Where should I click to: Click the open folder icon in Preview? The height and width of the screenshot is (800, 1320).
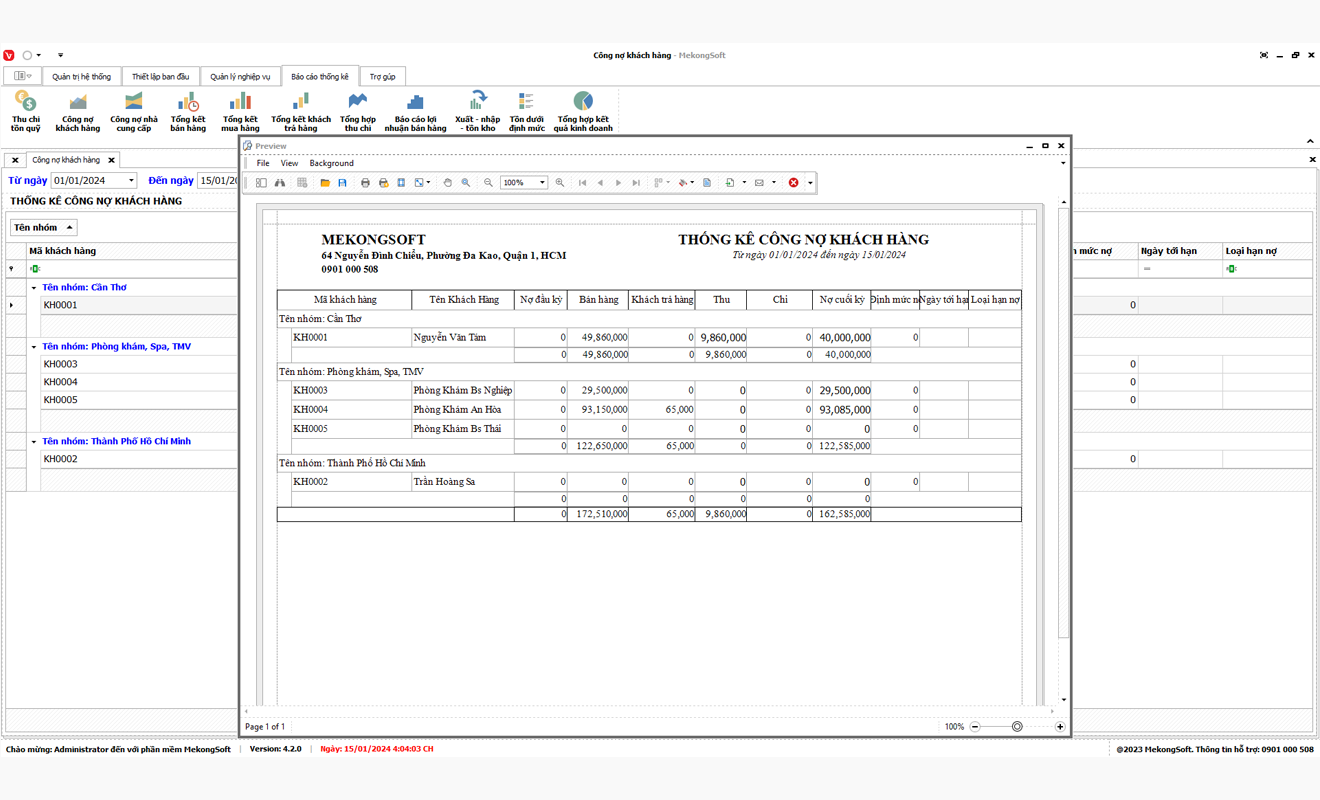pyautogui.click(x=325, y=183)
